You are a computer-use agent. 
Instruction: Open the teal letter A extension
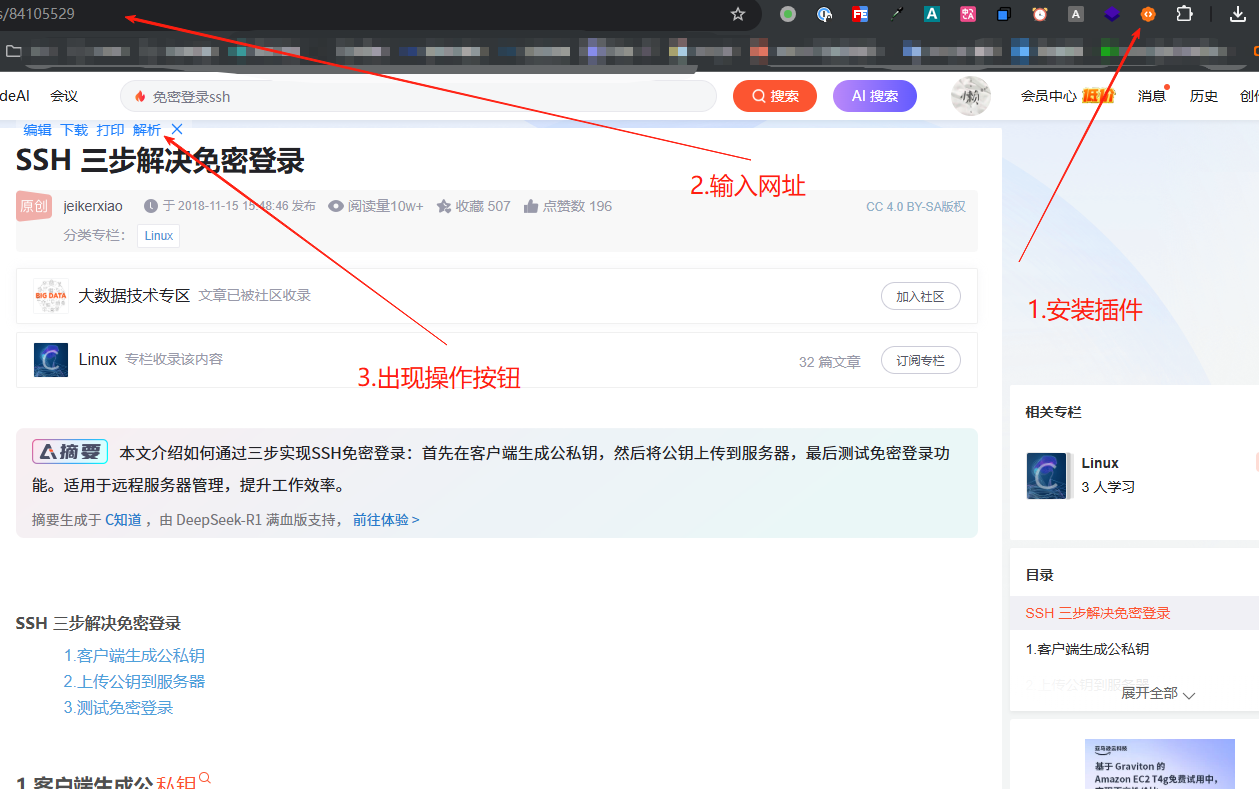(931, 14)
